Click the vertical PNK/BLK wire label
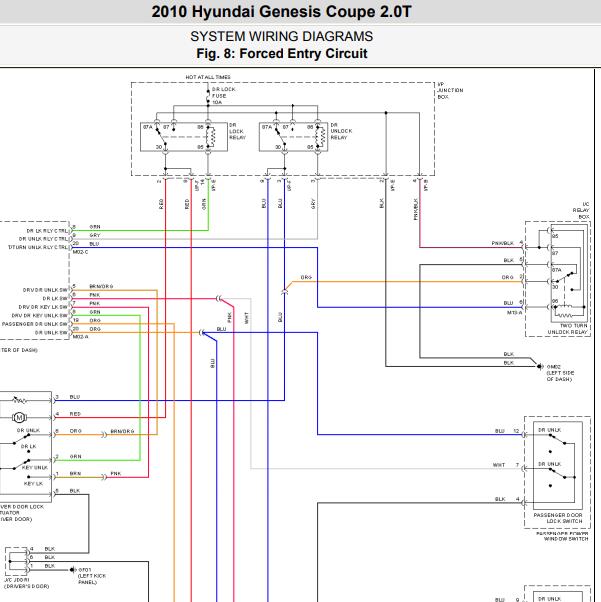 pyautogui.click(x=416, y=209)
